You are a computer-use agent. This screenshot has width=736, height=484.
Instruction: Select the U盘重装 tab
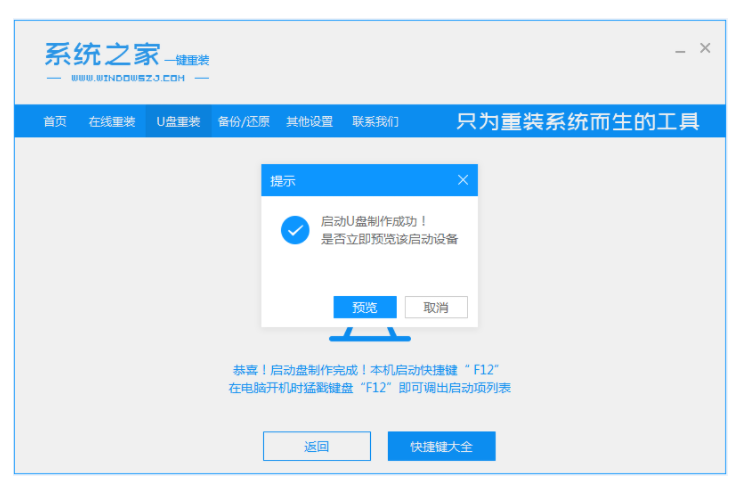pos(178,122)
